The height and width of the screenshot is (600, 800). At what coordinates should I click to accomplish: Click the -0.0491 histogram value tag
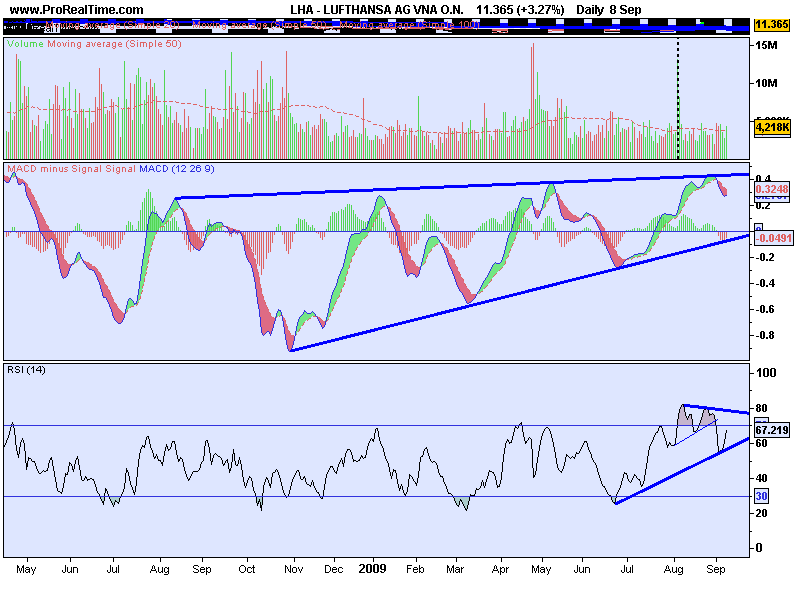773,238
